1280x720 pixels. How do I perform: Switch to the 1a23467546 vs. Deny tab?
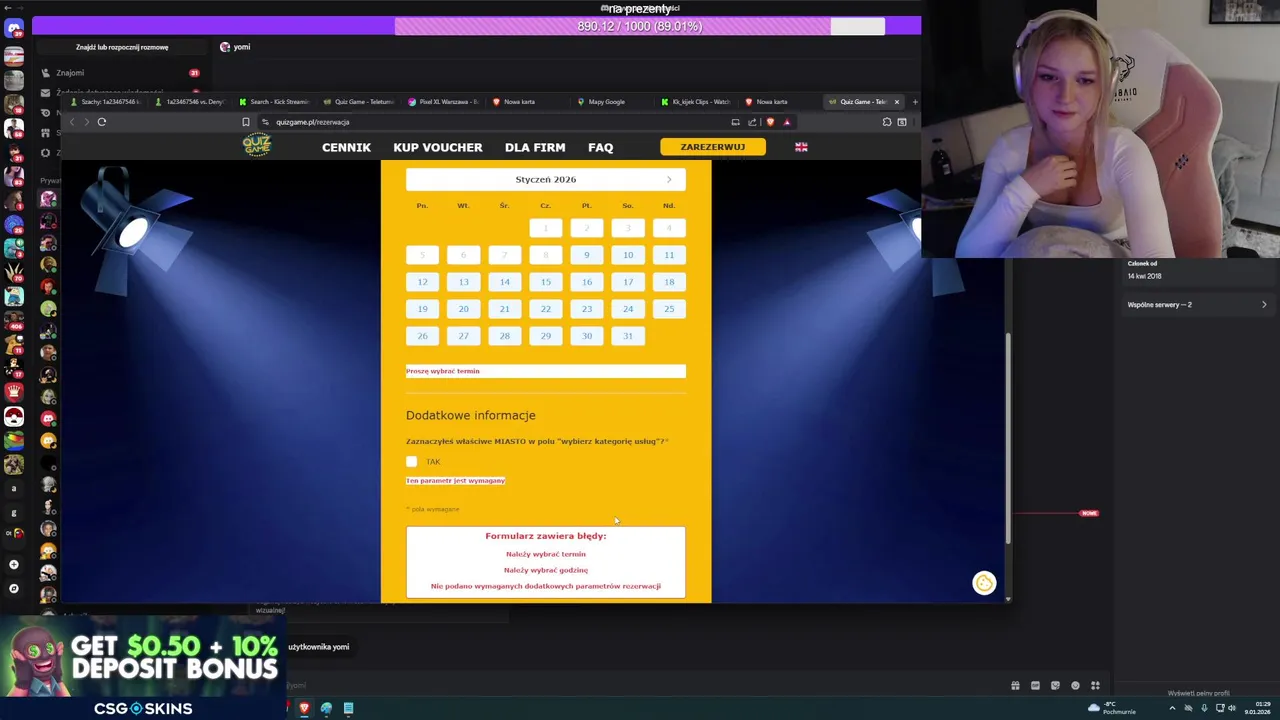click(x=189, y=102)
